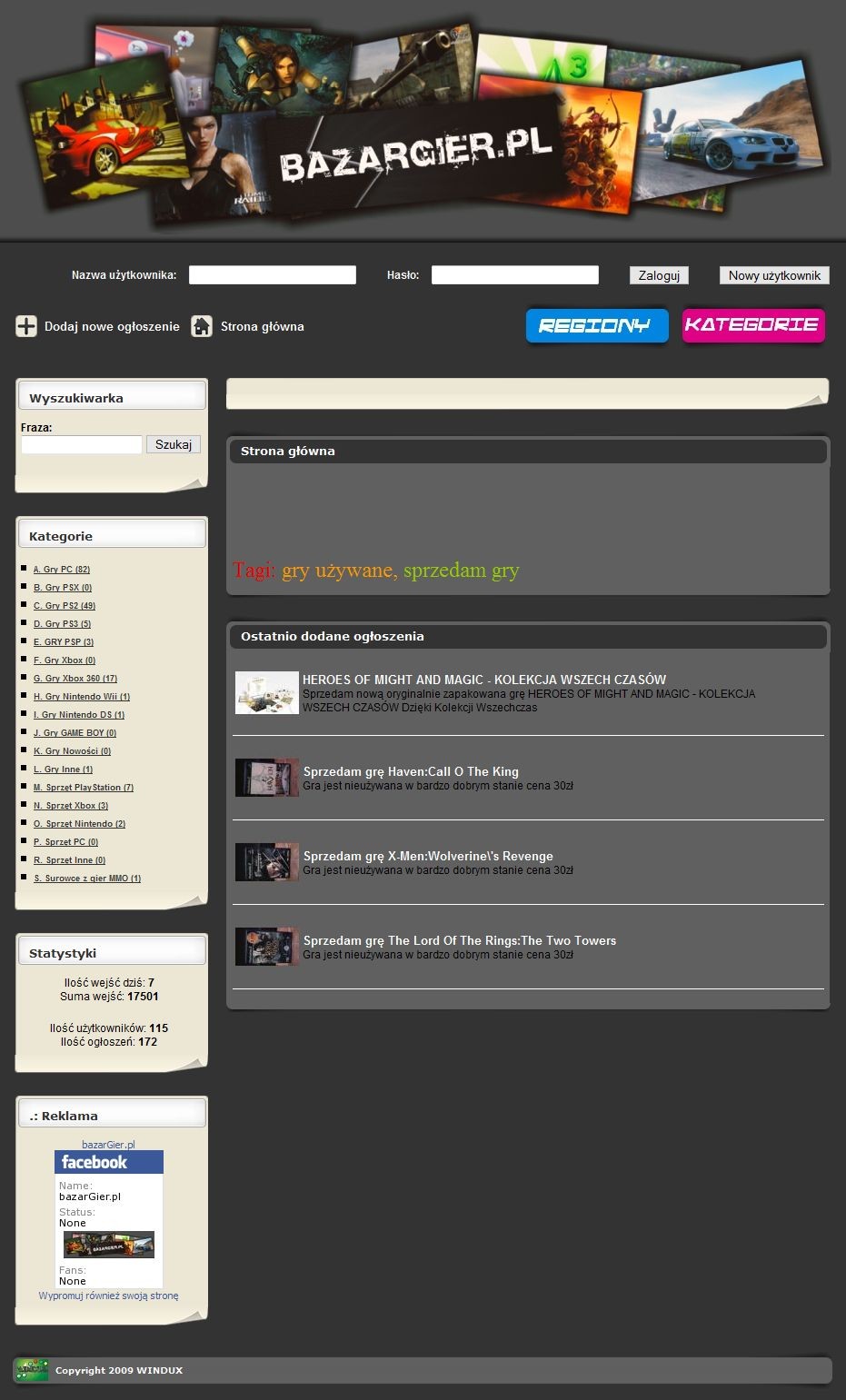Open the X-Men Wolverine's Revenge thumbnail
The image size is (846, 1400).
point(266,862)
